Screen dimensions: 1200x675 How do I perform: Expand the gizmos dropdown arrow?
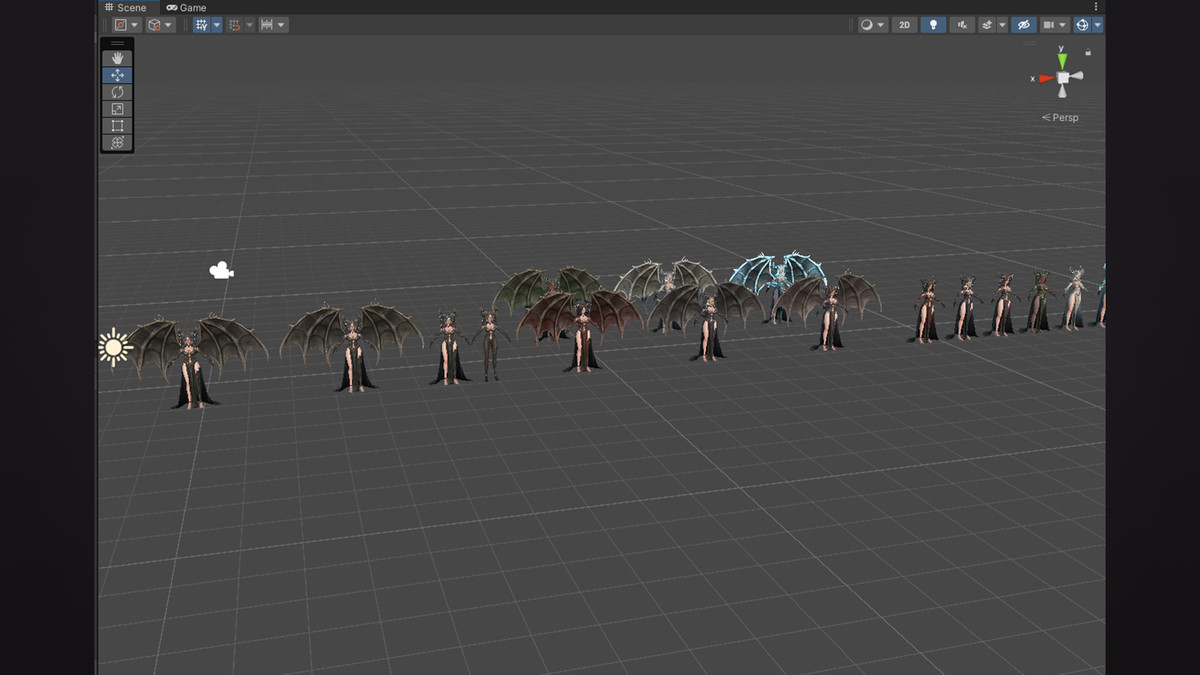pyautogui.click(x=1098, y=25)
